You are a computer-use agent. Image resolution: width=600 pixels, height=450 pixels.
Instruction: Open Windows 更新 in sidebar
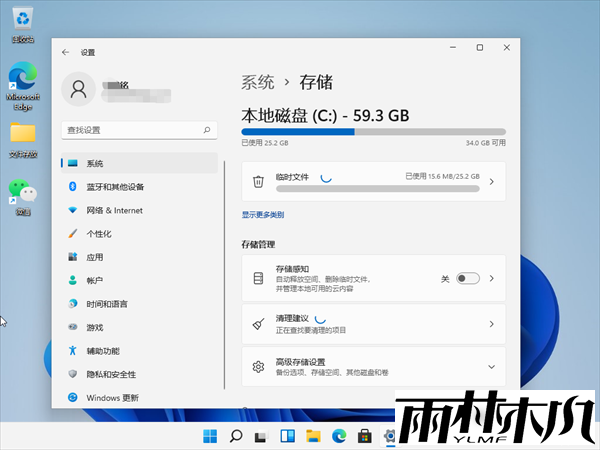coord(112,397)
